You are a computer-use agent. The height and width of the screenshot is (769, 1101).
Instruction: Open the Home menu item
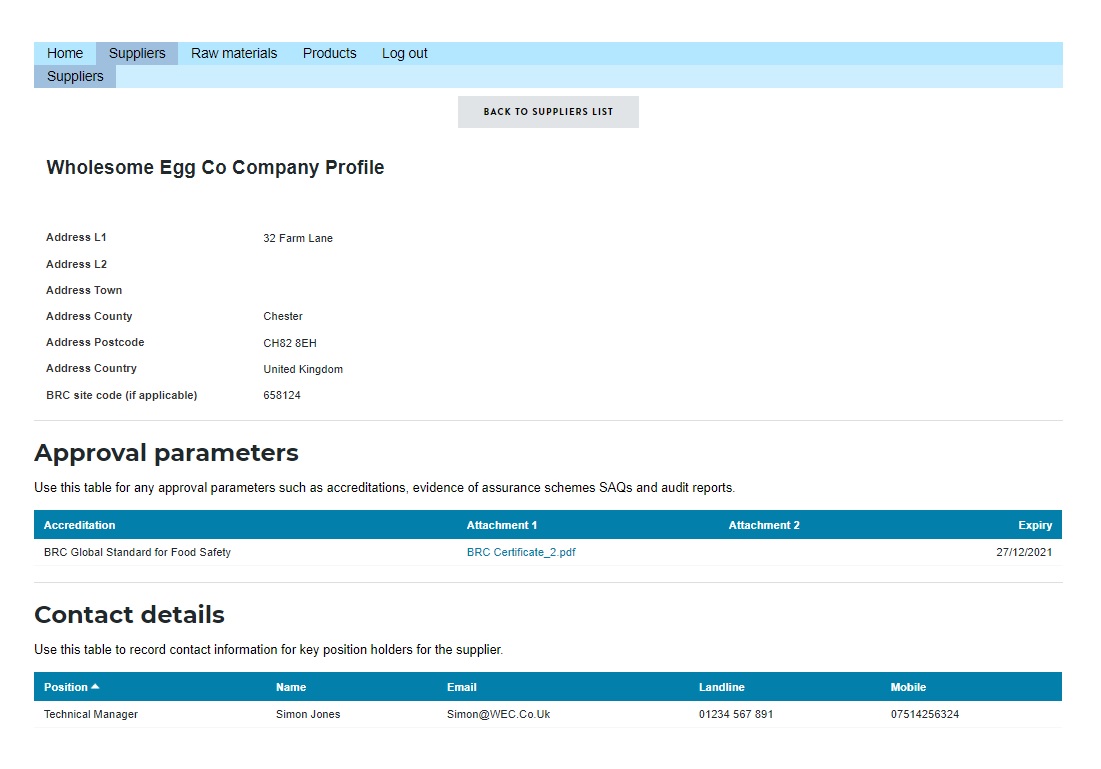[65, 53]
